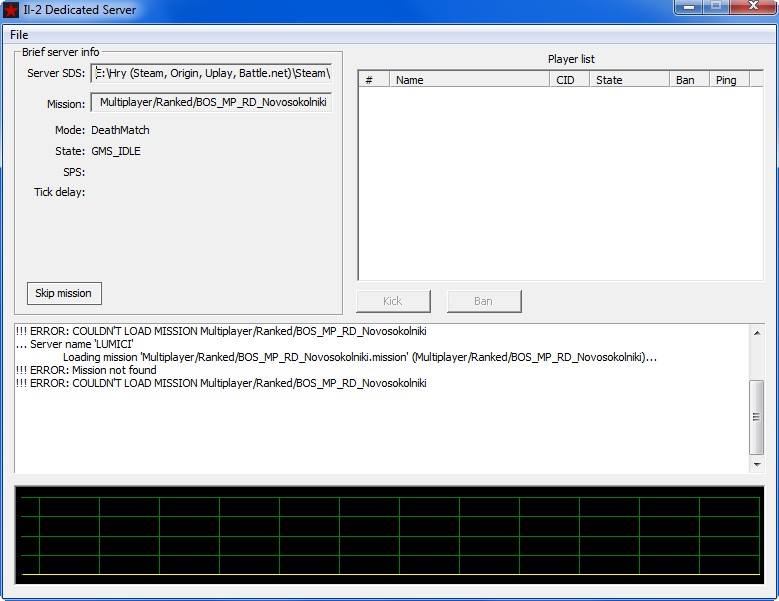This screenshot has width=779, height=601.
Task: Click the 'Tick delay:' label
Action: coord(60,192)
